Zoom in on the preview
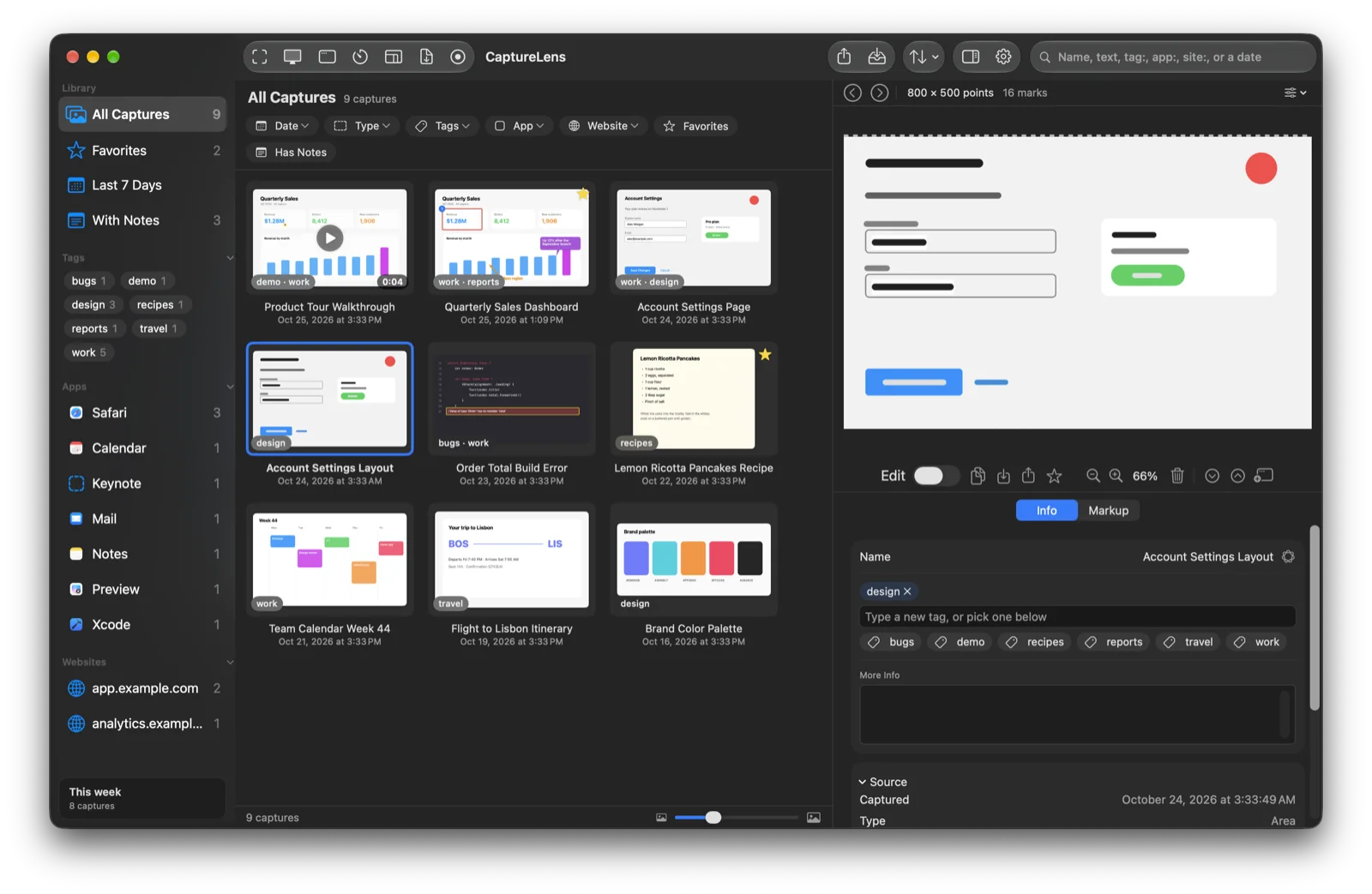 (x=1116, y=476)
